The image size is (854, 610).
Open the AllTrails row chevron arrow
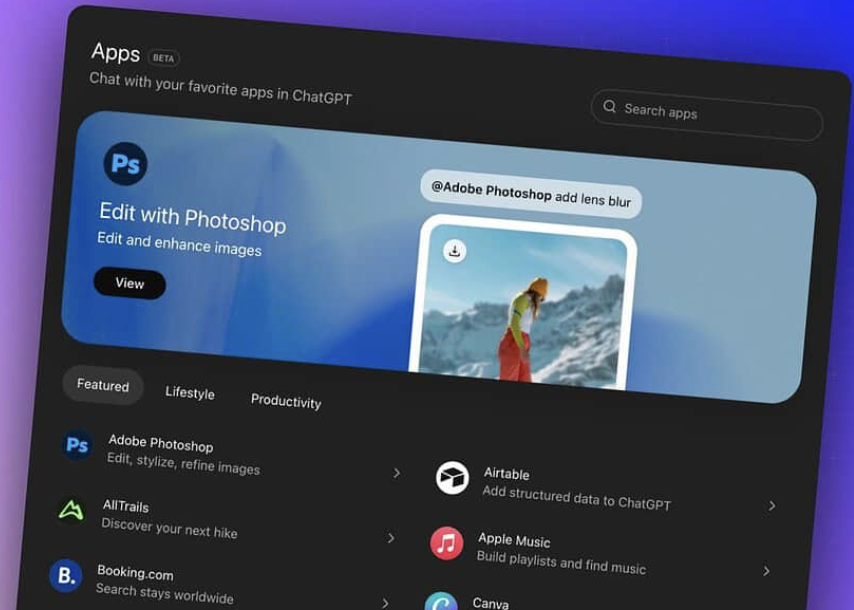391,538
